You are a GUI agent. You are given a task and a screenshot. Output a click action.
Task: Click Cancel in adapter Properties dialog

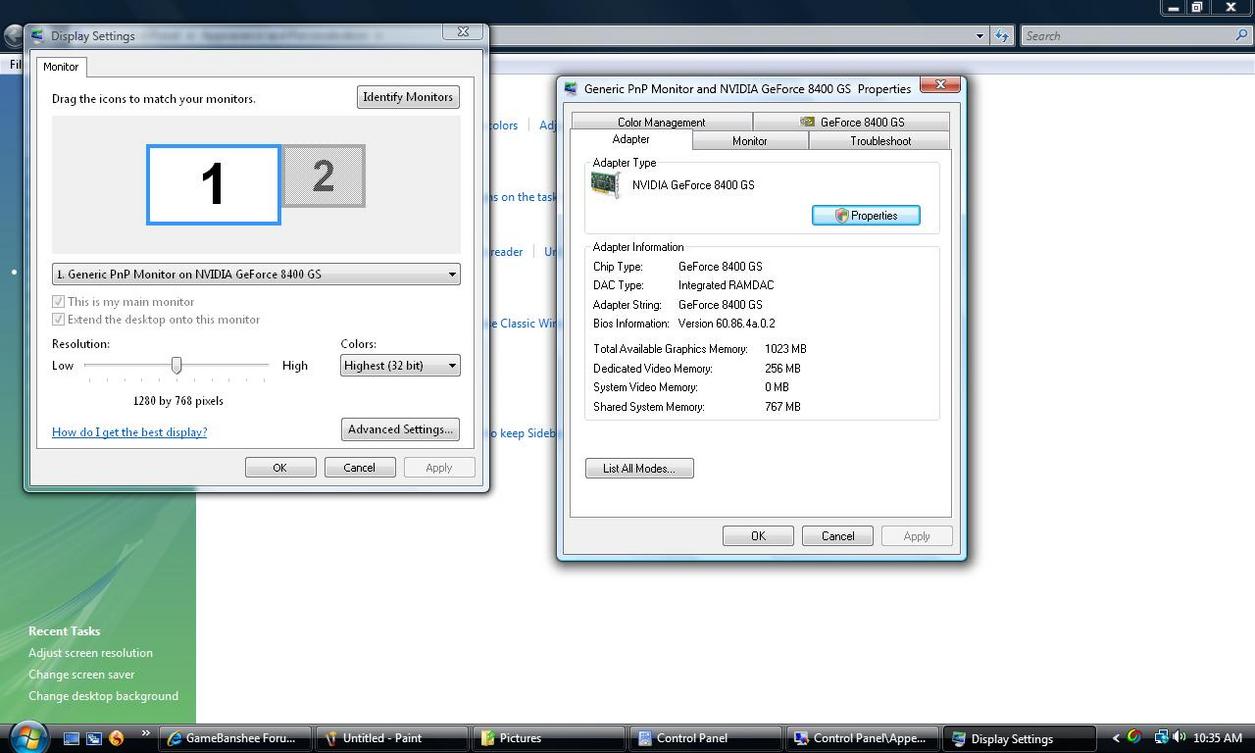coord(838,536)
